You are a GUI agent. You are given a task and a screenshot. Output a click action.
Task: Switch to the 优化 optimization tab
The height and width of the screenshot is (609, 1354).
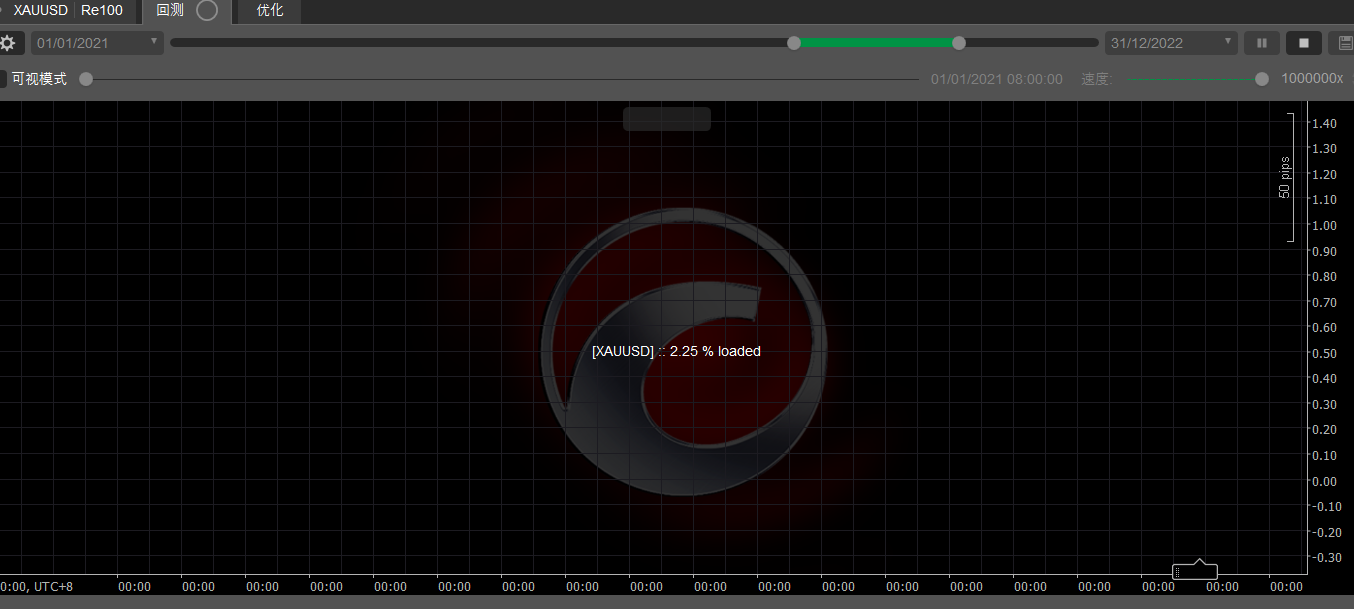[x=269, y=11]
